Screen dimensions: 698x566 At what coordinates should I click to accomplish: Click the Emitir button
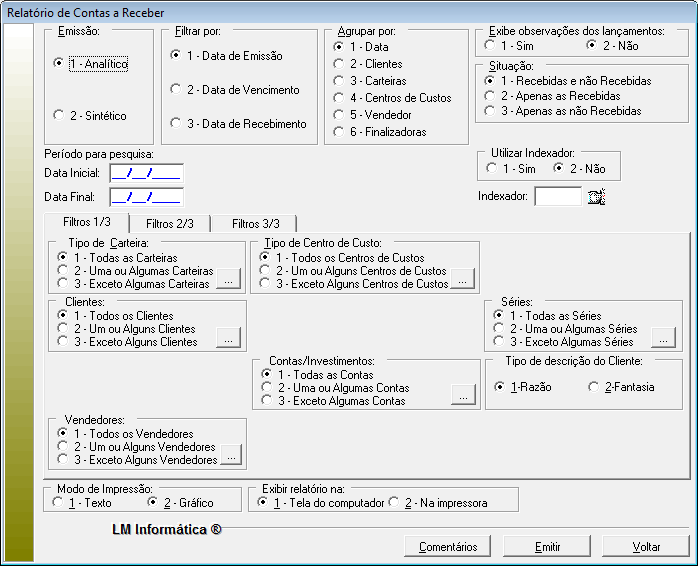(547, 547)
